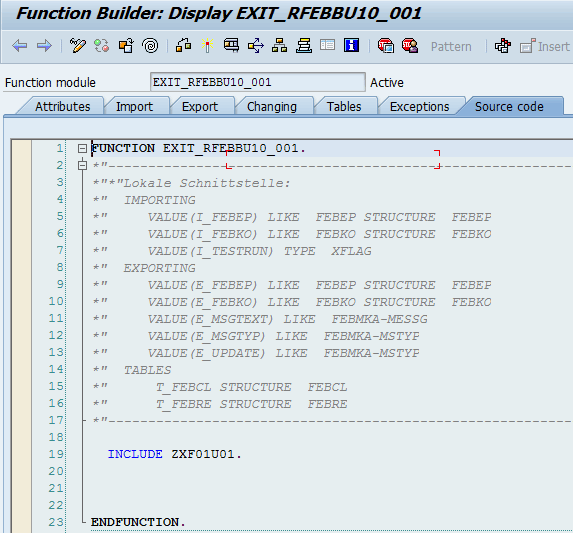
Task: Click the Pattern button
Action: [x=451, y=46]
